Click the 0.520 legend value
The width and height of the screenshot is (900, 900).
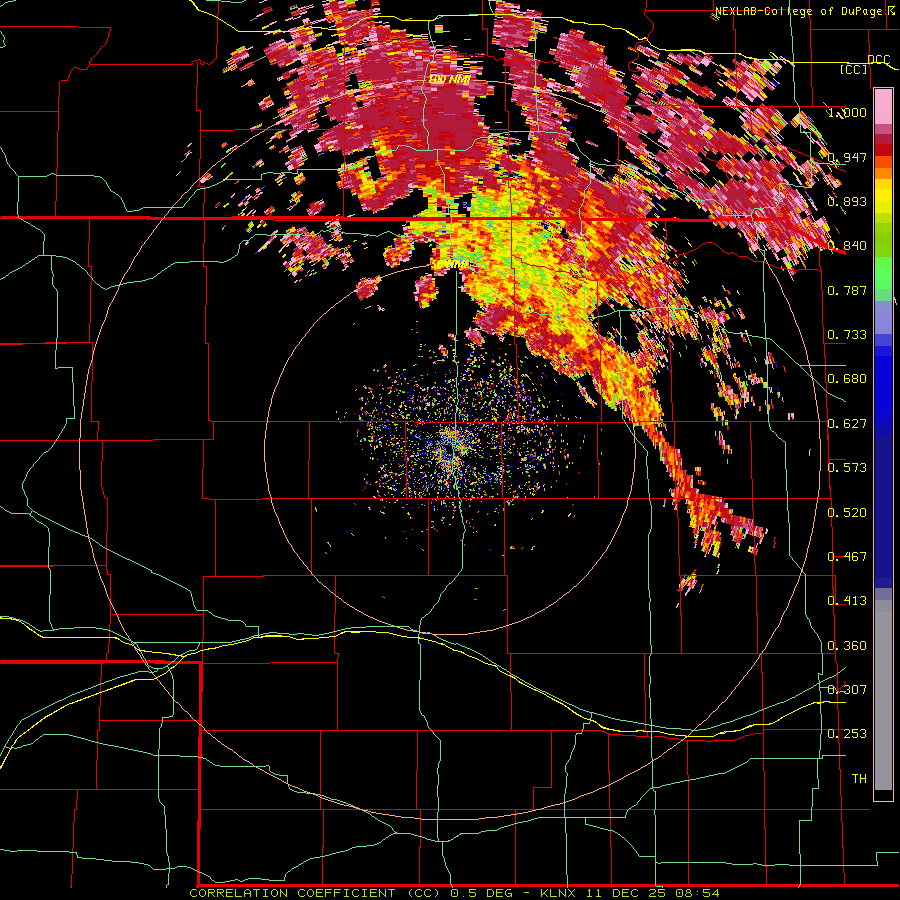click(847, 512)
